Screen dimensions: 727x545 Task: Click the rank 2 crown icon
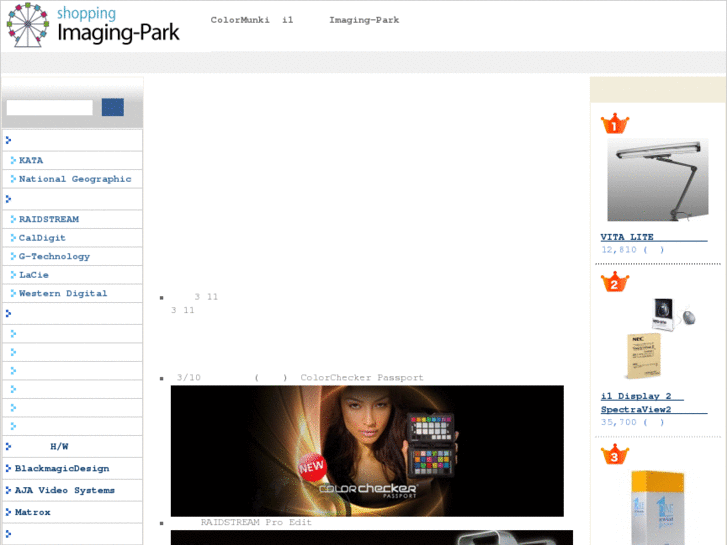[615, 282]
